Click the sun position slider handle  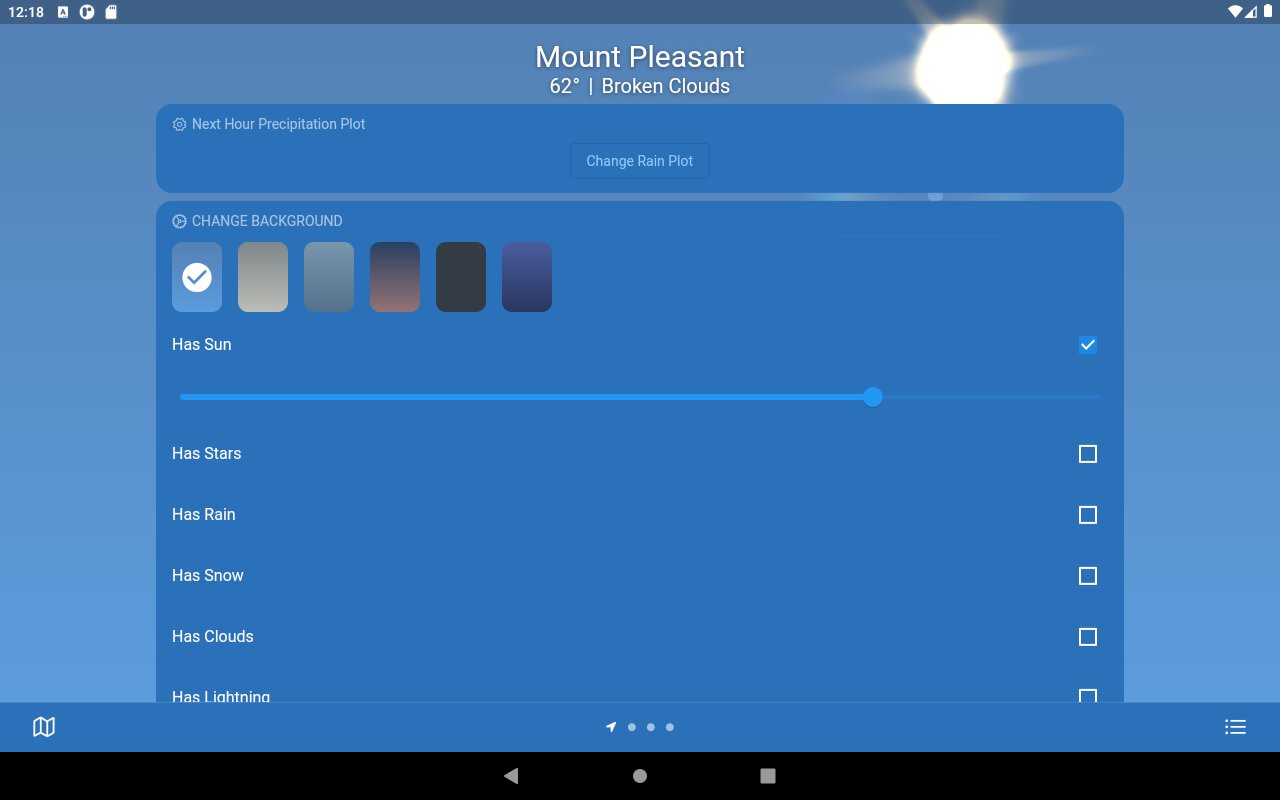pyautogui.click(x=873, y=397)
